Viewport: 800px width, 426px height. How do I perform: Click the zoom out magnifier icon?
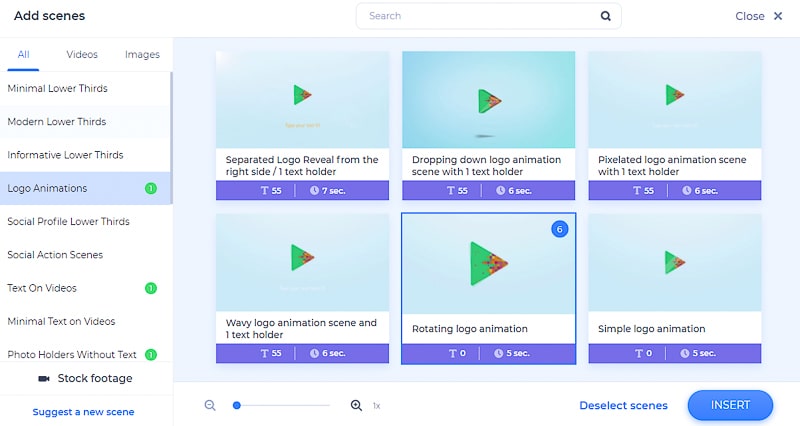[210, 405]
